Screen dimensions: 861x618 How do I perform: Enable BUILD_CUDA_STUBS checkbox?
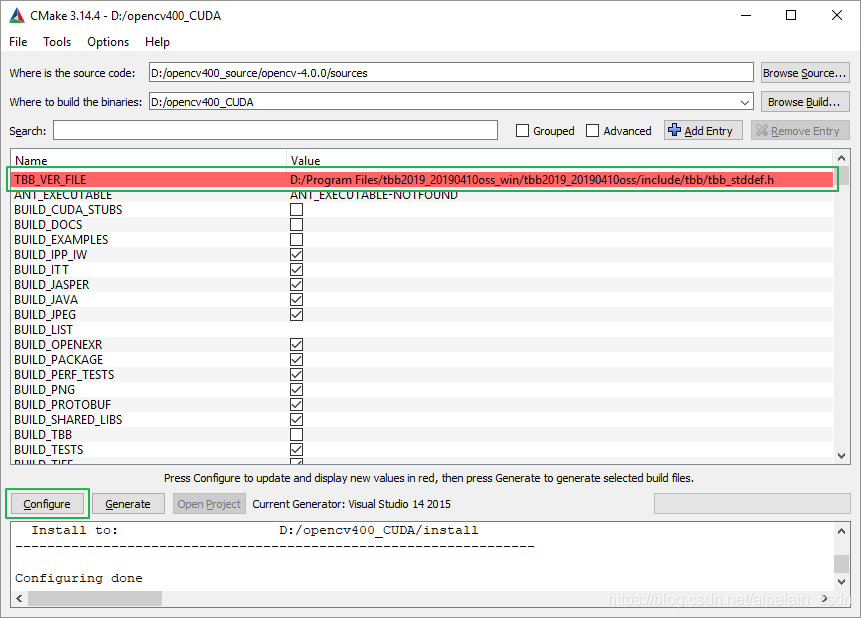tap(297, 209)
